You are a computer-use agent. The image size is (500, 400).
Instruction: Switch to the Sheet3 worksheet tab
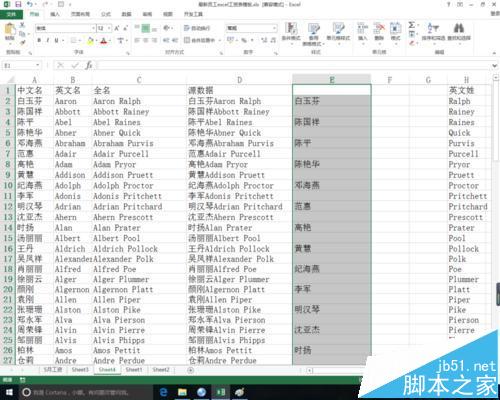[80, 370]
